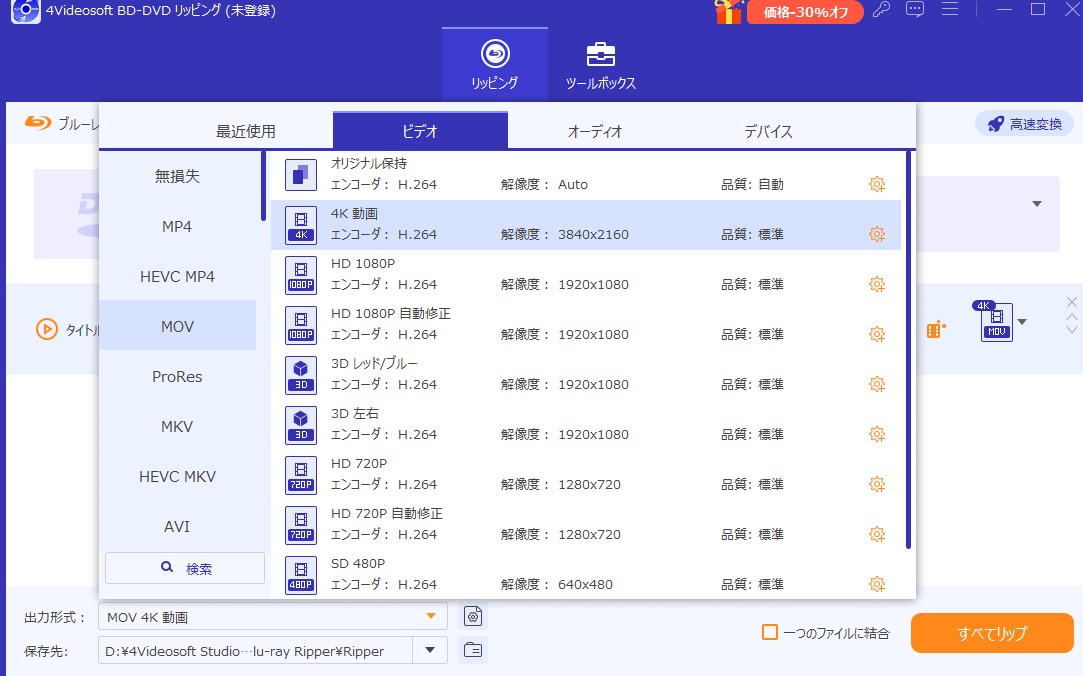Expand the disc source dropdown arrow
Viewport: 1083px width, 676px height.
coord(1037,204)
